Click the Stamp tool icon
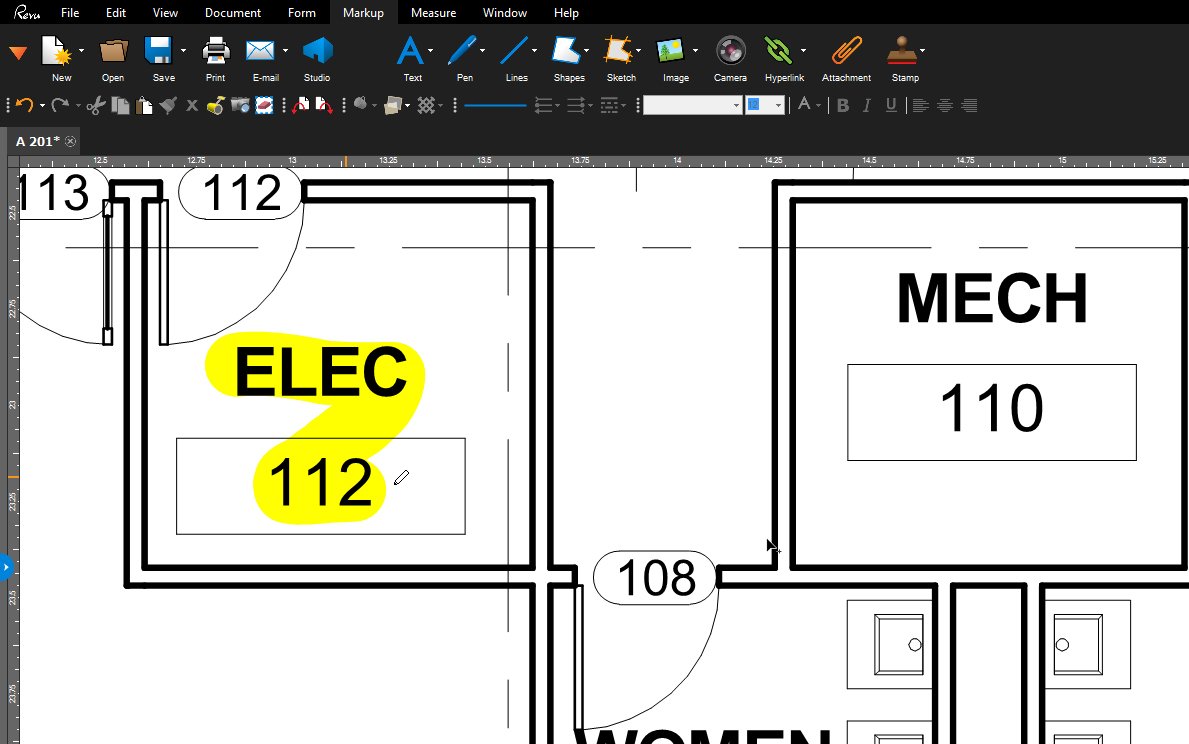Image resolution: width=1189 pixels, height=744 pixels. [902, 52]
